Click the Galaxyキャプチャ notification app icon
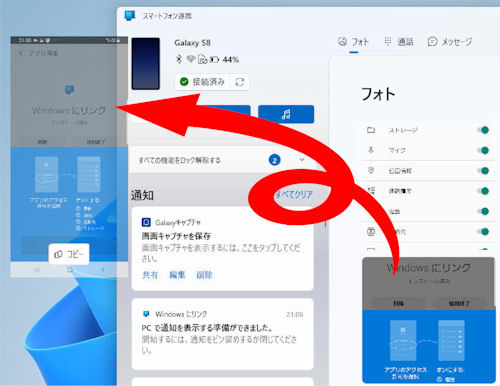Viewport: 500px width, 386px height. point(146,222)
